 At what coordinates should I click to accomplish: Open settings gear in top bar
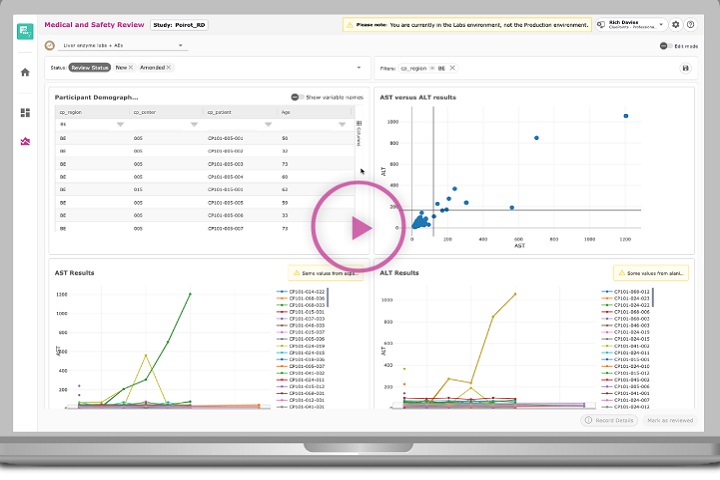coord(676,24)
